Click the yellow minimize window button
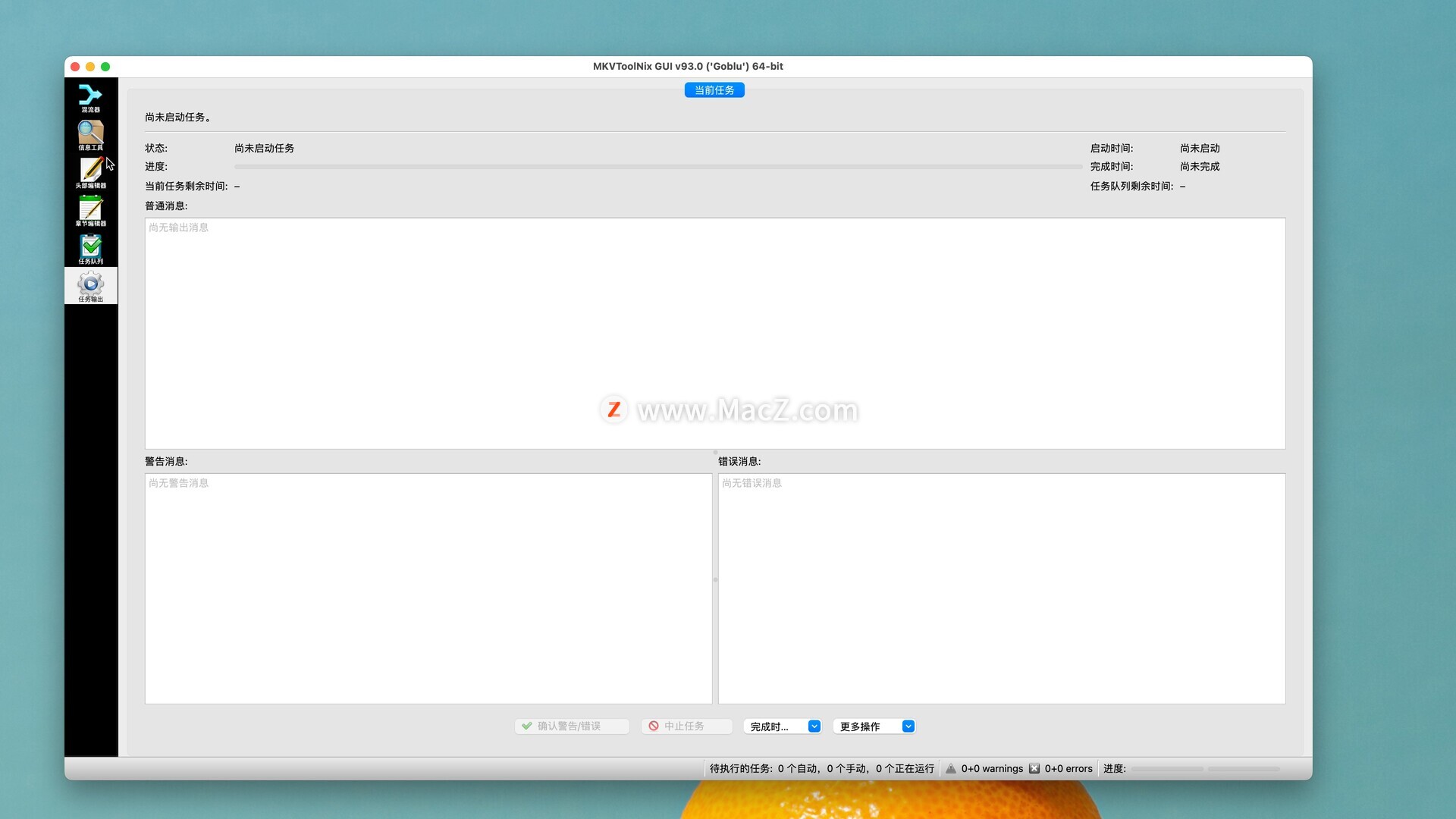 click(x=90, y=67)
